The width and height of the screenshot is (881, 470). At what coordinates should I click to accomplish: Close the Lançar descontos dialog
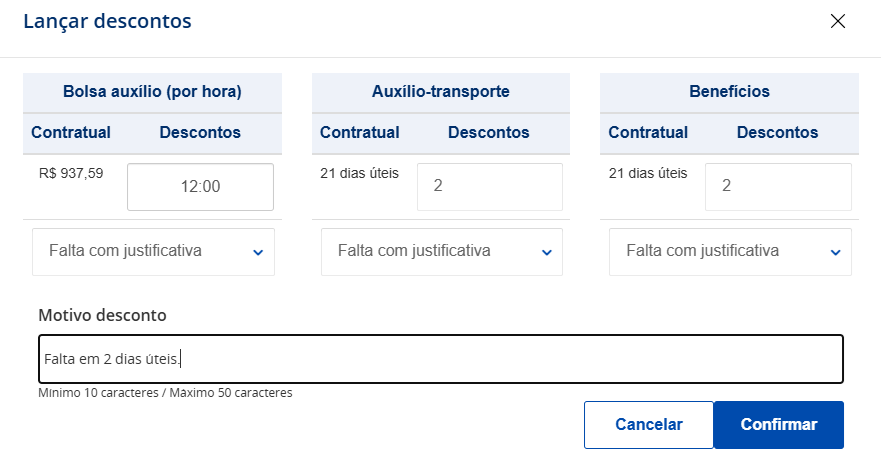click(838, 21)
